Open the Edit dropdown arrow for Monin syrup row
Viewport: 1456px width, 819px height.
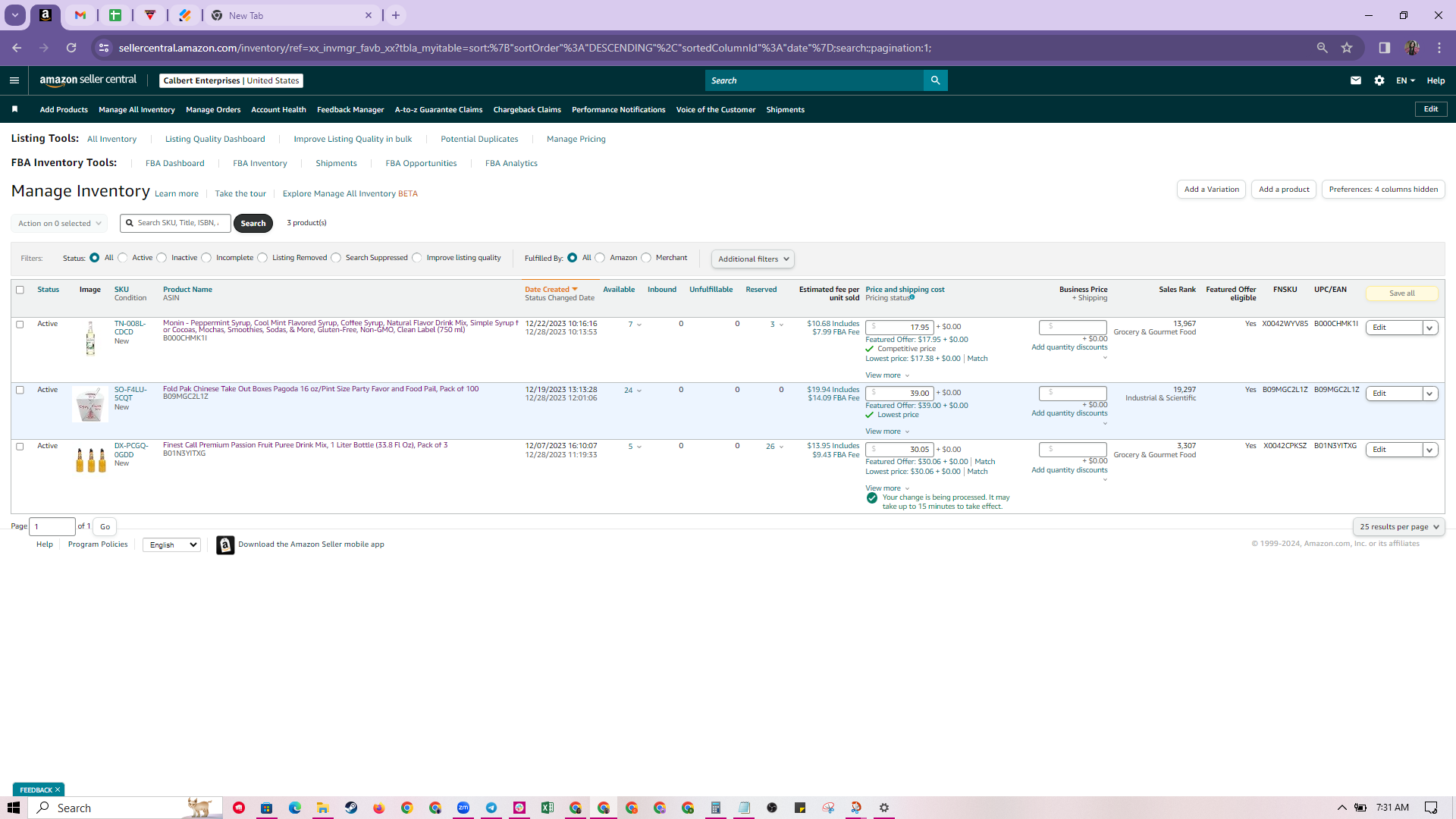pyautogui.click(x=1430, y=328)
